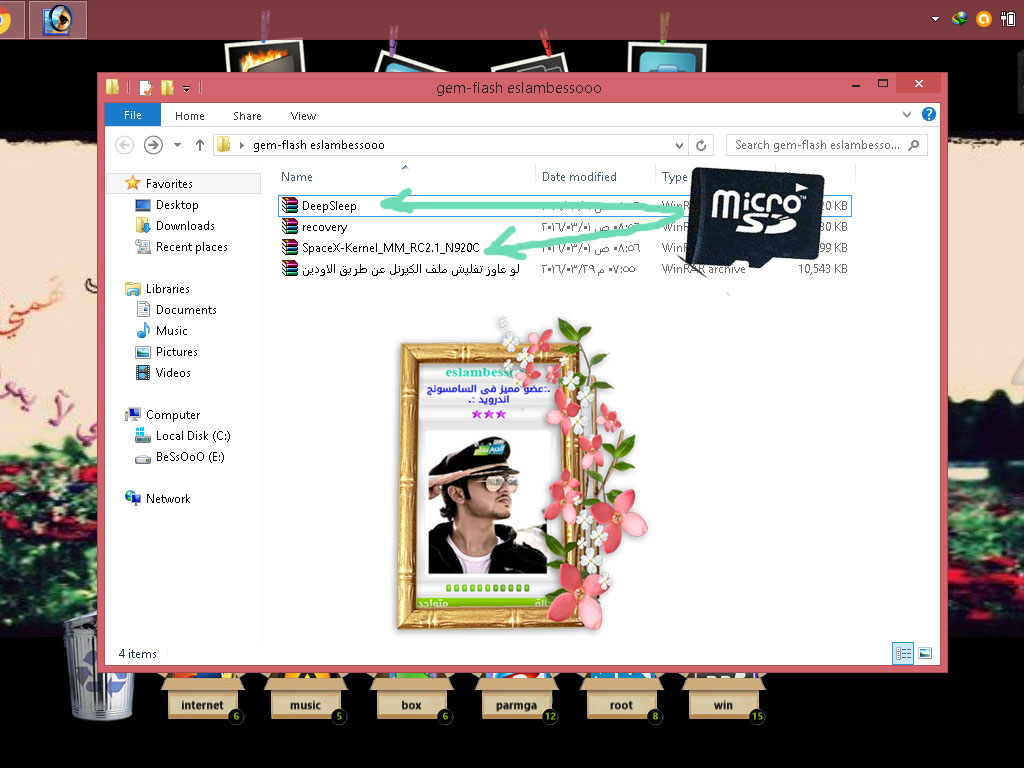Open Music library
This screenshot has height=768, width=1024.
171,330
